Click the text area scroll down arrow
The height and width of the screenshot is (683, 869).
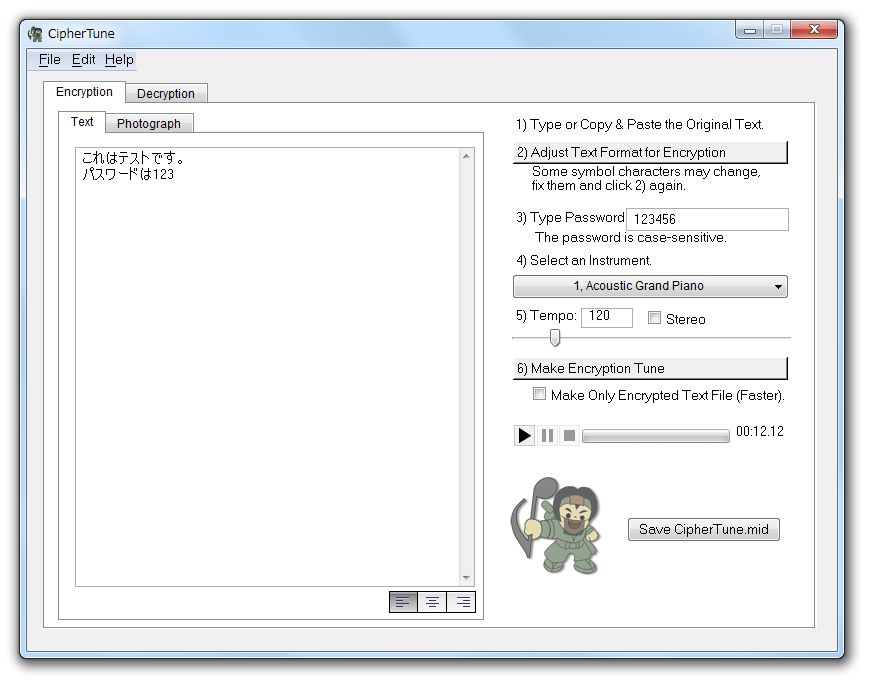[467, 578]
